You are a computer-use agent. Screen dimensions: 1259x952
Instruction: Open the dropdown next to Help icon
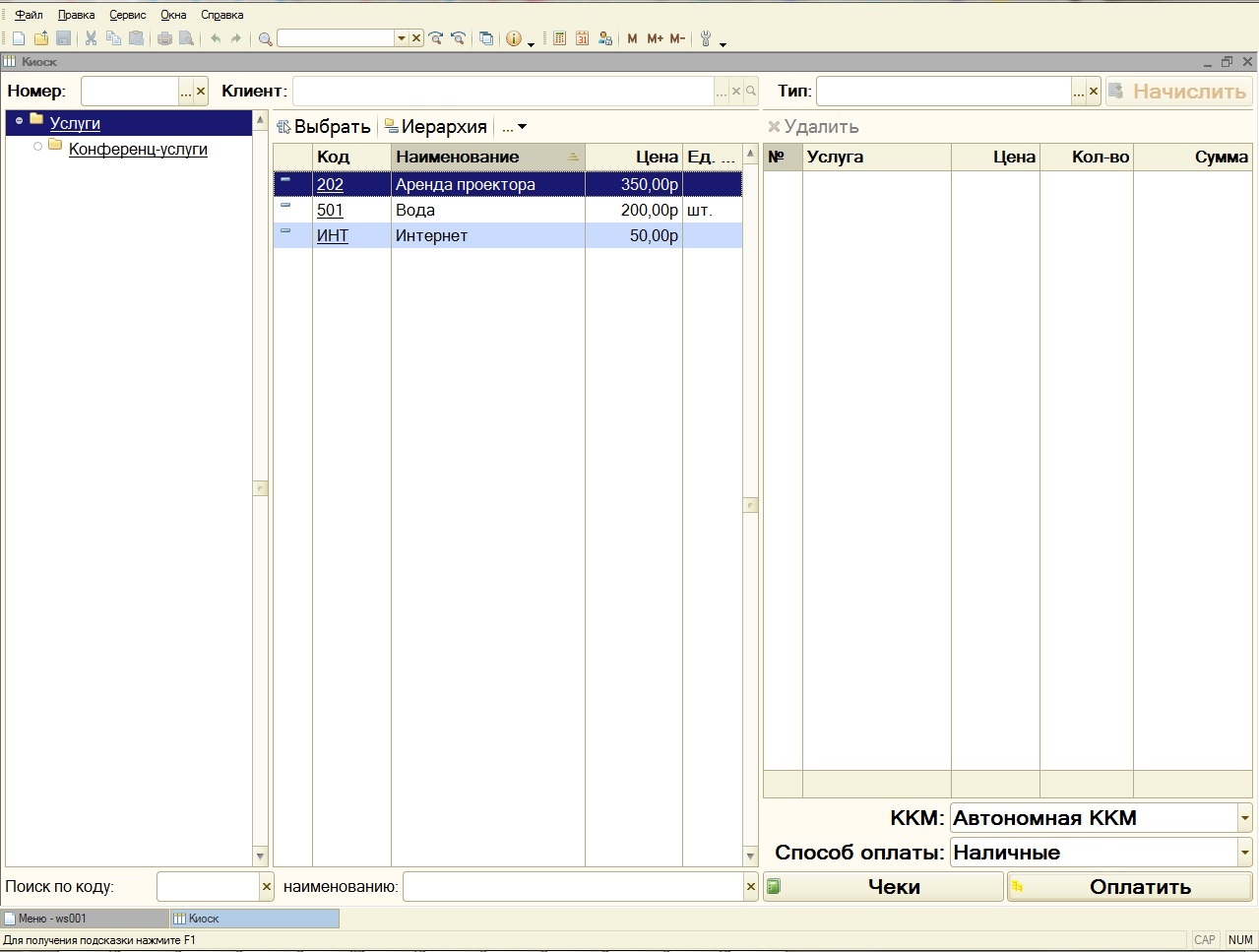tap(531, 43)
